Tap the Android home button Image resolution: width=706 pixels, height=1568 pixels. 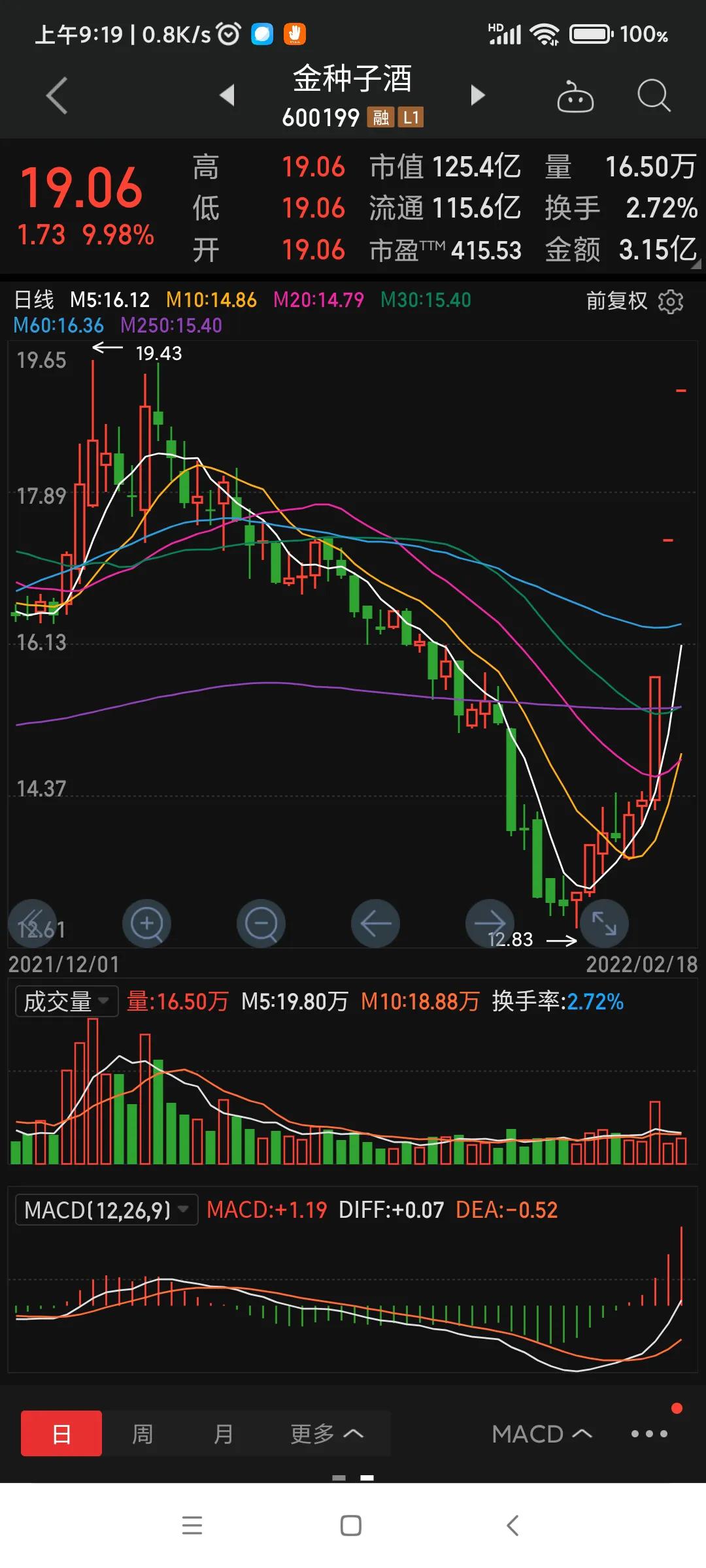(x=351, y=1526)
